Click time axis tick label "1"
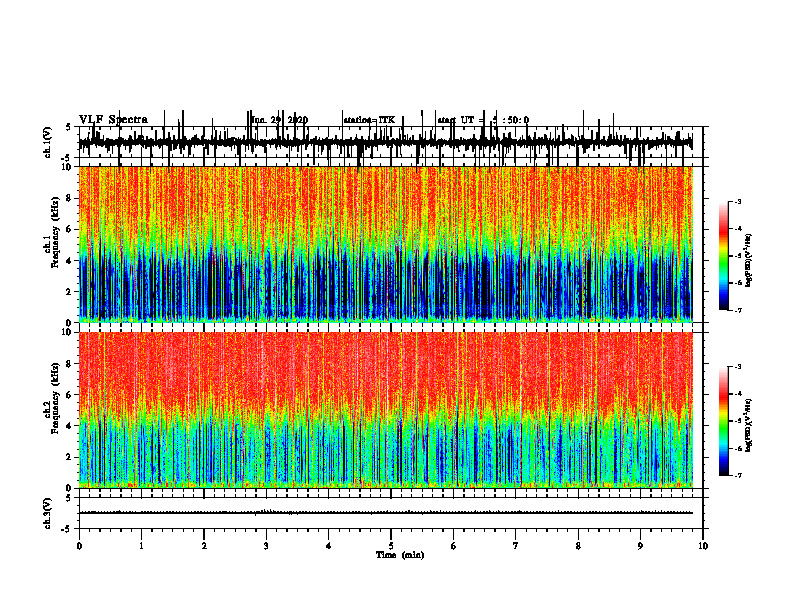 [141, 546]
